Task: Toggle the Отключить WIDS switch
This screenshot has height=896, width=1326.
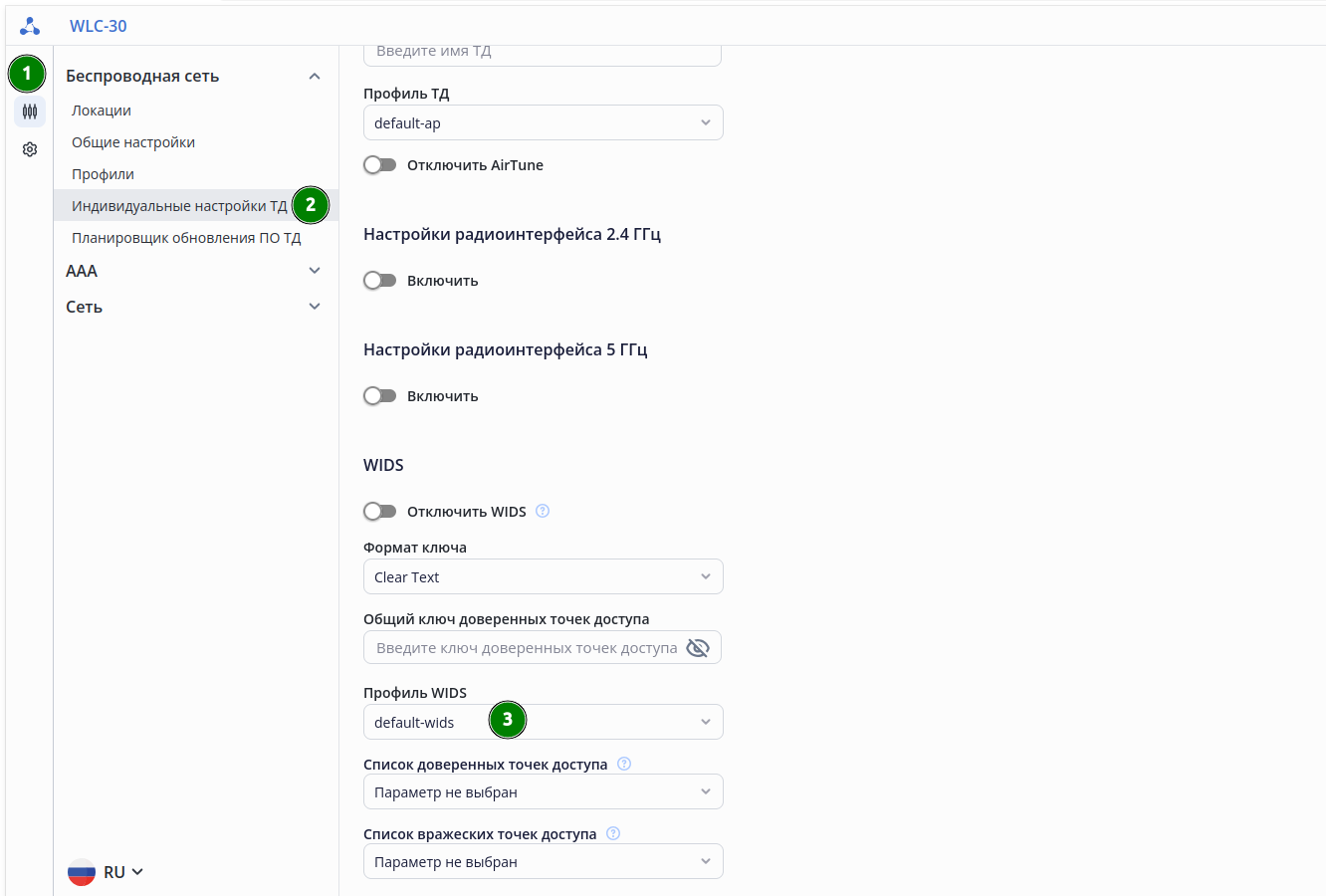Action: 380,512
